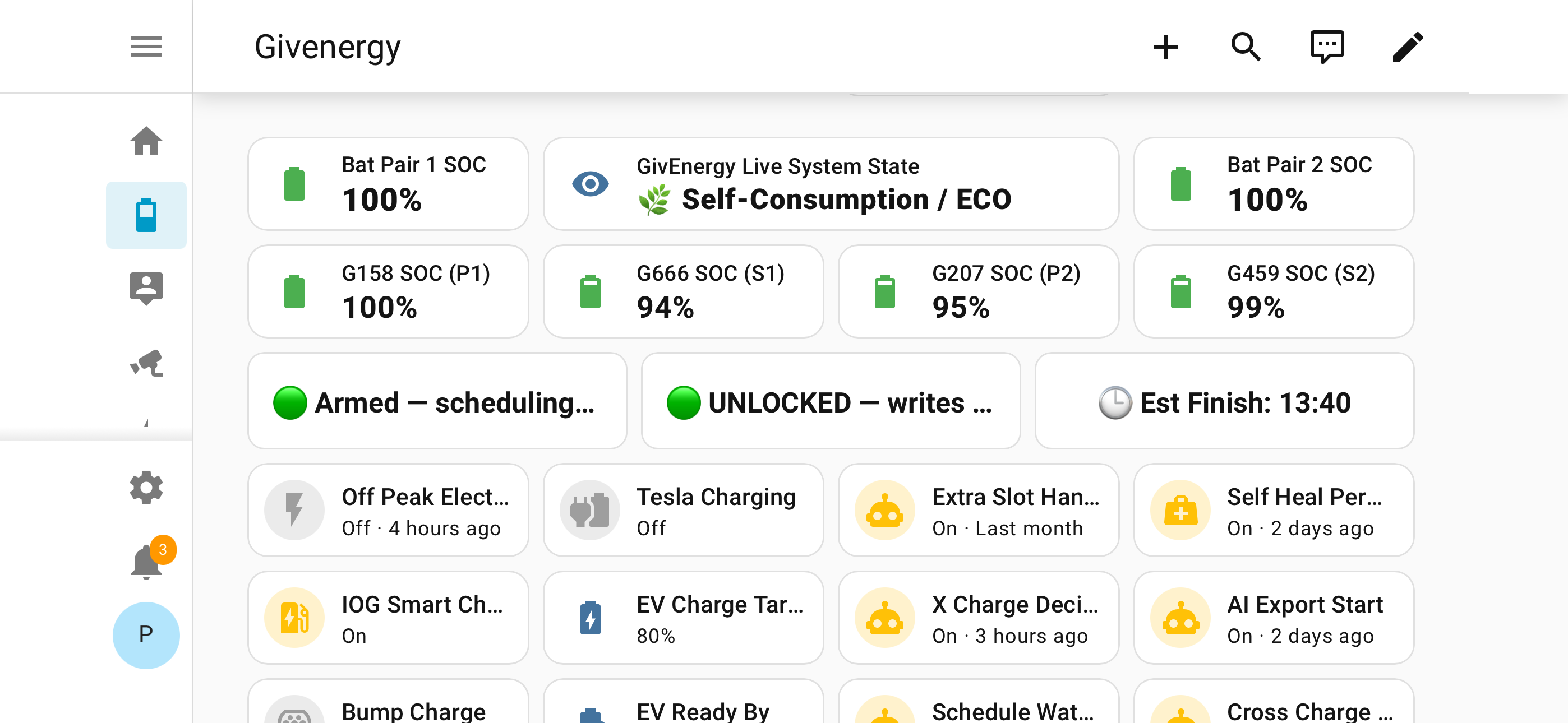The width and height of the screenshot is (1568, 723).
Task: Toggle IOG Smart Charge icon
Action: 294,617
